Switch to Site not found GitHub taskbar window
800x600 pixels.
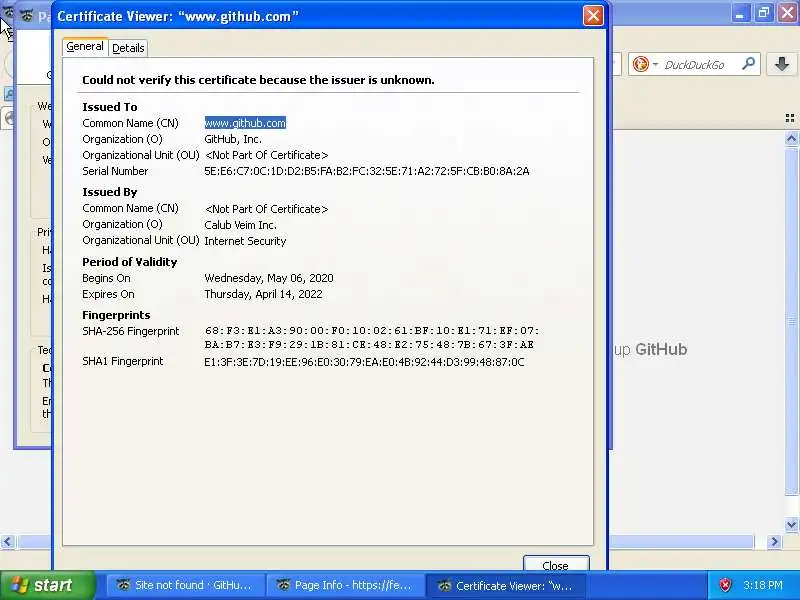point(185,585)
